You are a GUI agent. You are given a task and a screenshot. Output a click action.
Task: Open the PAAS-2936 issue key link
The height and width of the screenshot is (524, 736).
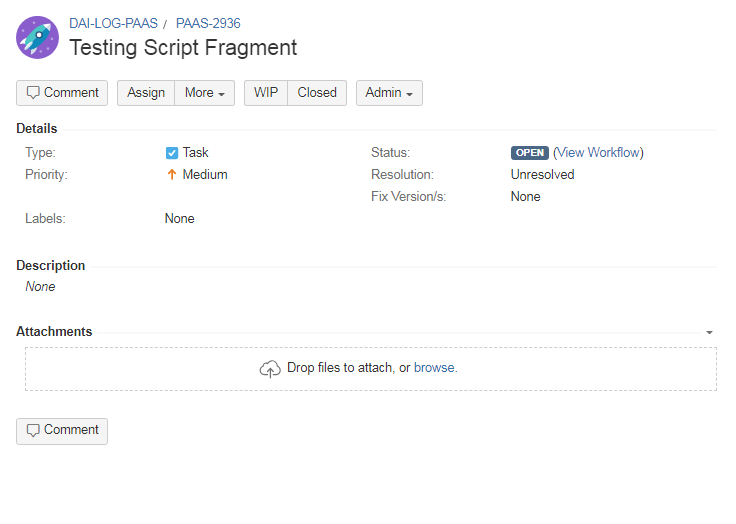tap(208, 23)
